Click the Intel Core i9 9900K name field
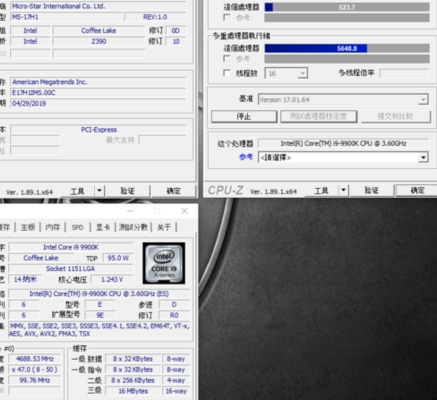 click(x=71, y=247)
